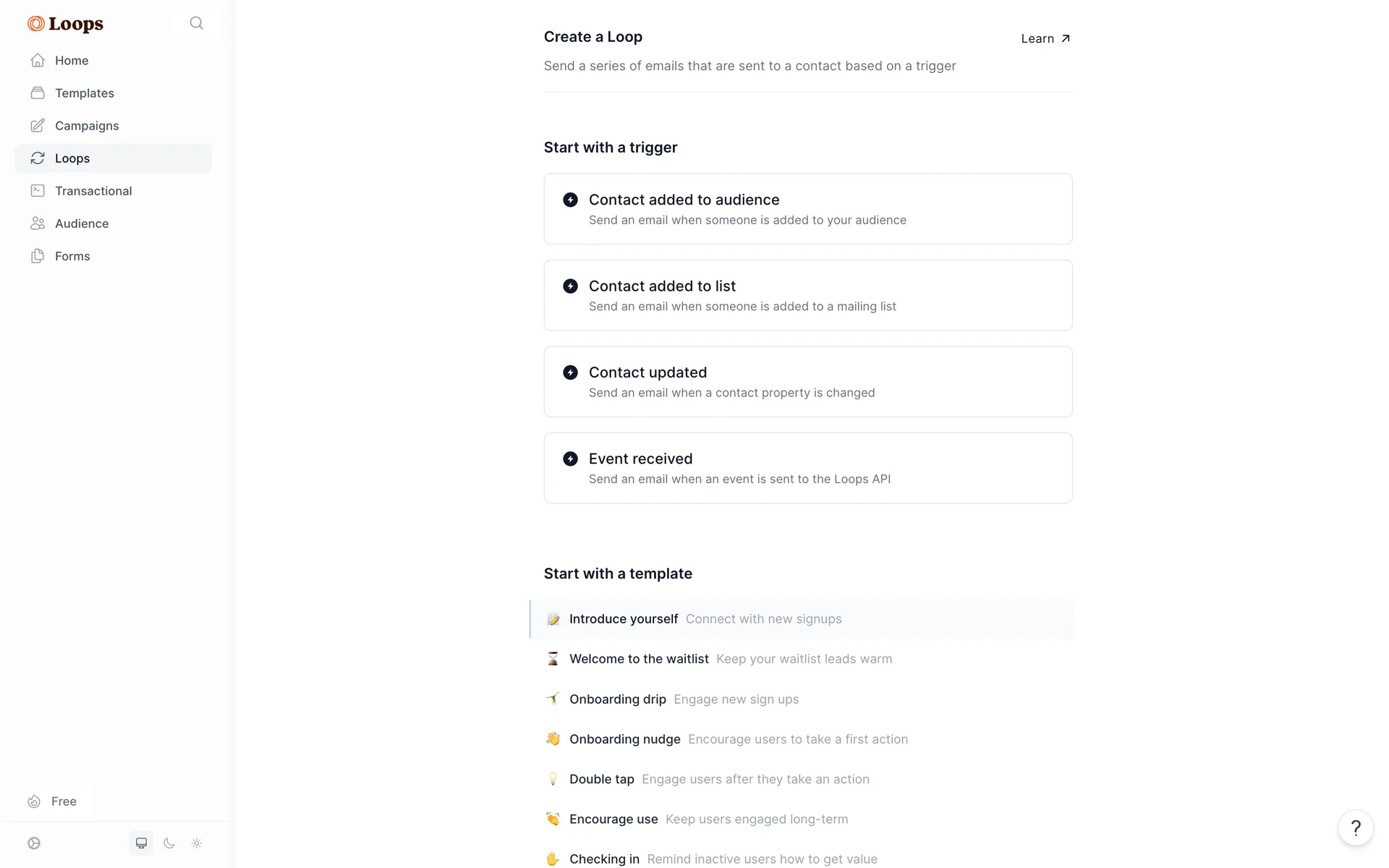Open the Audience page
This screenshot has width=1389, height=868.
[82, 224]
